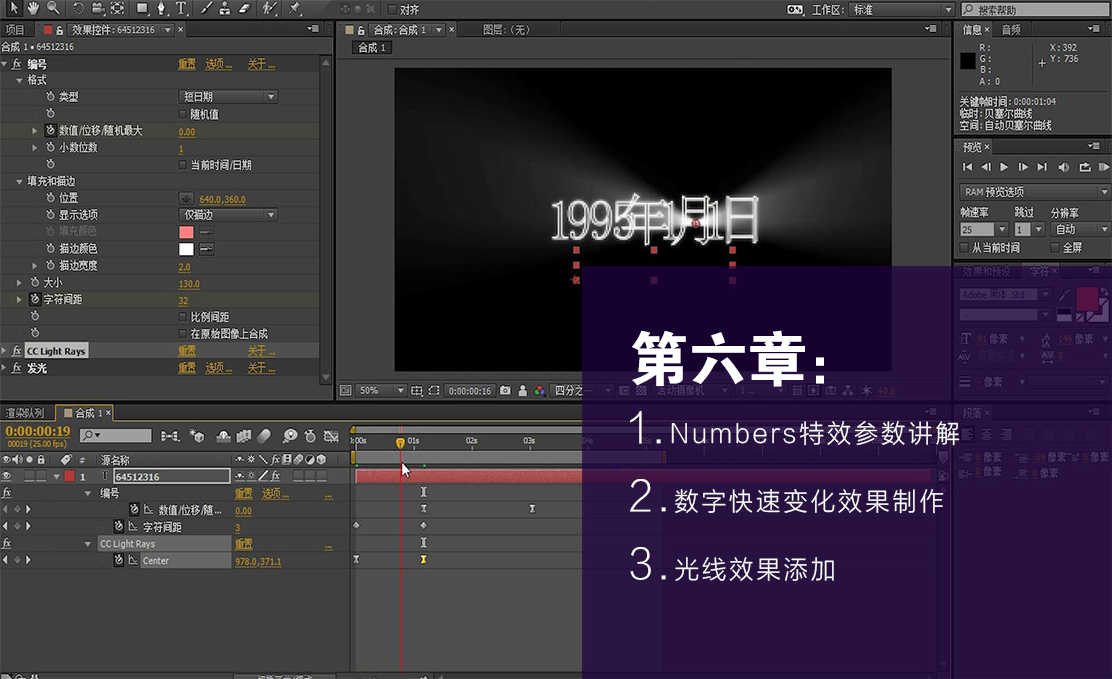This screenshot has height=679, width=1112.
Task: Open the viewer zoom dropdown showing 50%
Action: click(x=381, y=390)
